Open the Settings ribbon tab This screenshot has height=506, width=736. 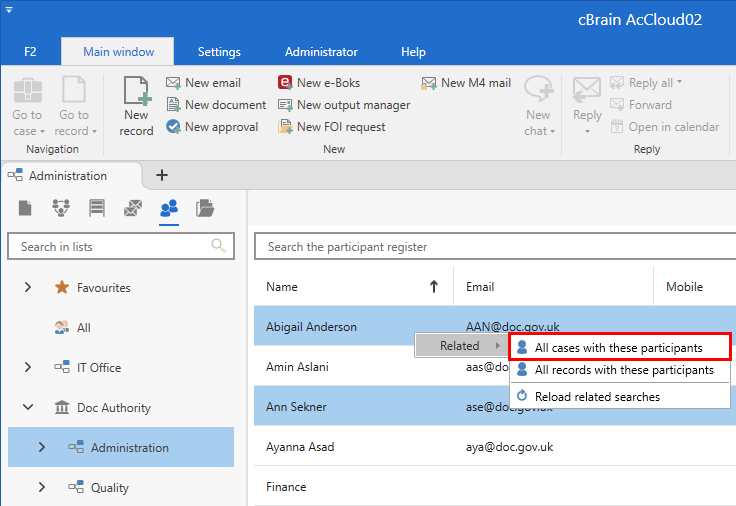[x=219, y=52]
